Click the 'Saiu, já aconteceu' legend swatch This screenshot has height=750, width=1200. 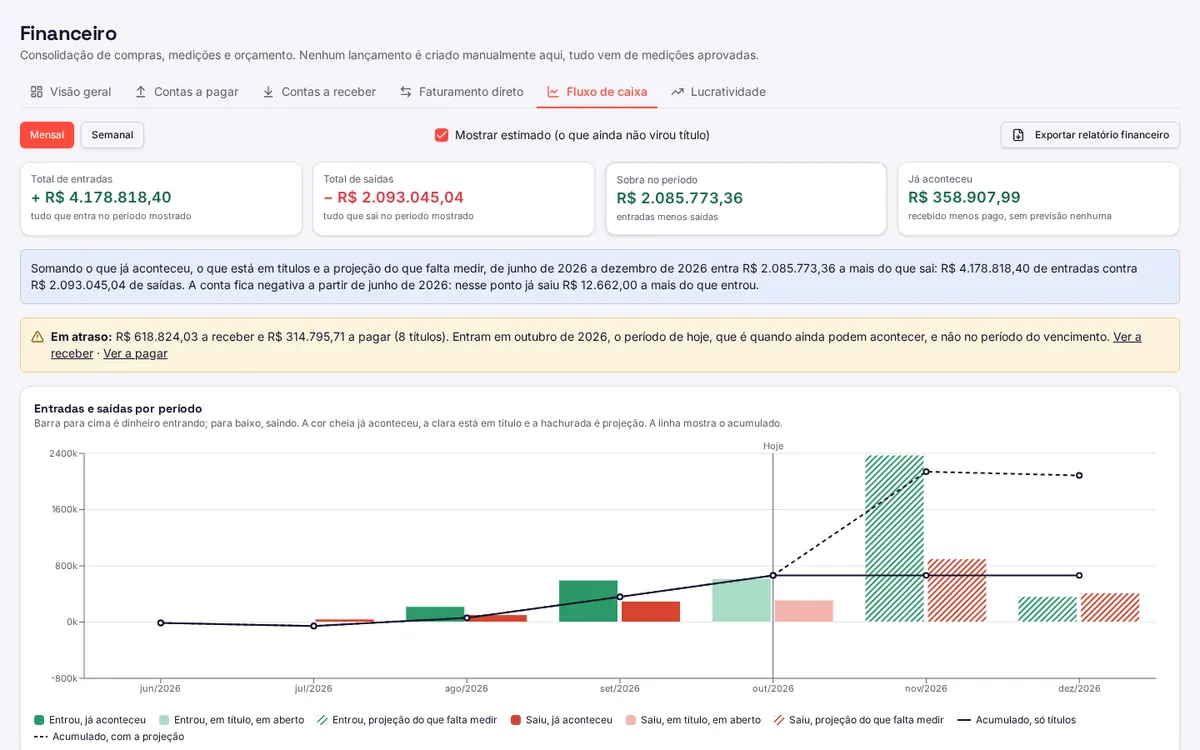point(516,720)
